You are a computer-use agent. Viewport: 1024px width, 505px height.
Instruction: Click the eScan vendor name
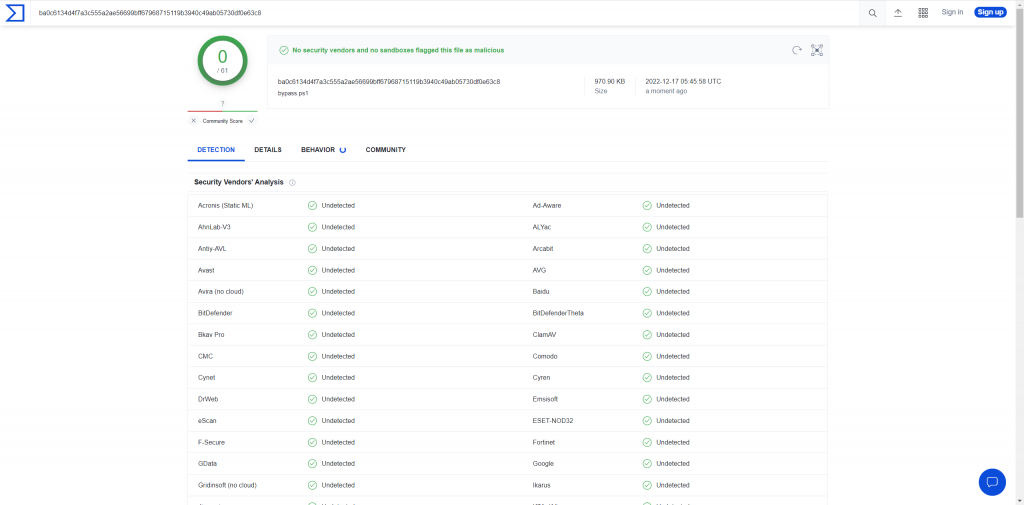(207, 421)
